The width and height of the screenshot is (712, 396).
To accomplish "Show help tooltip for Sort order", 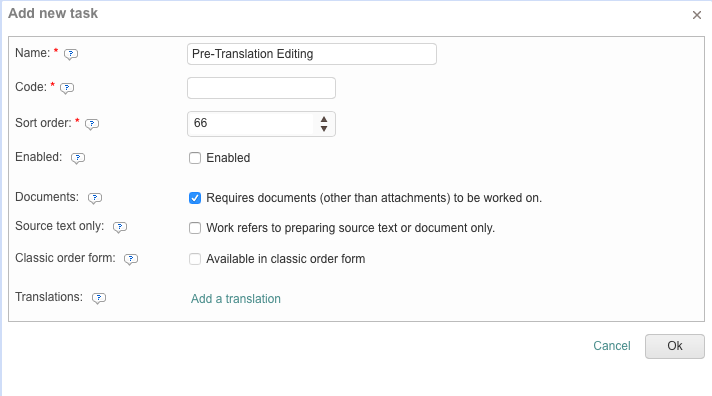I will (x=92, y=124).
